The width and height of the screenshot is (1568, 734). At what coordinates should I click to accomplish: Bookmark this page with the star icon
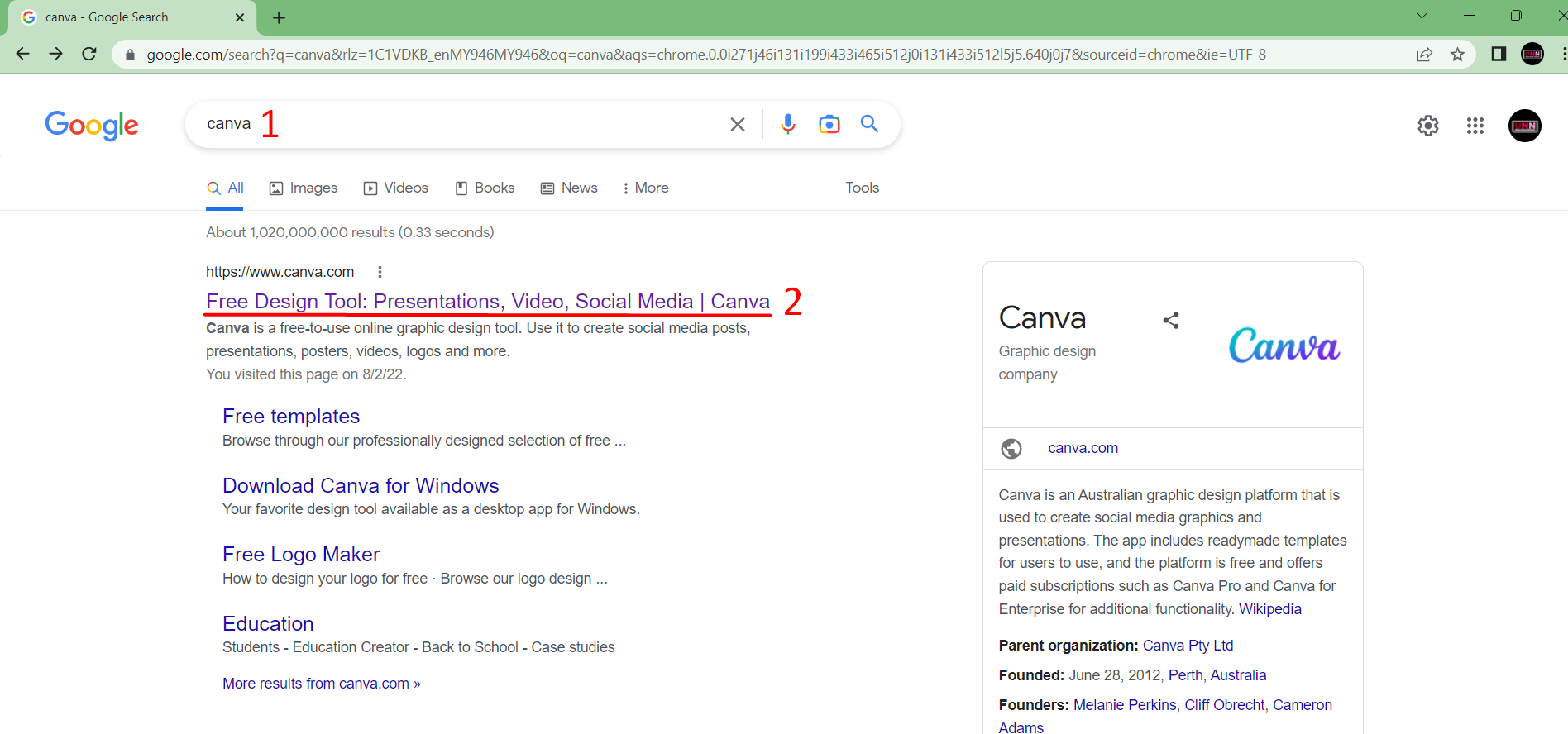1457,55
